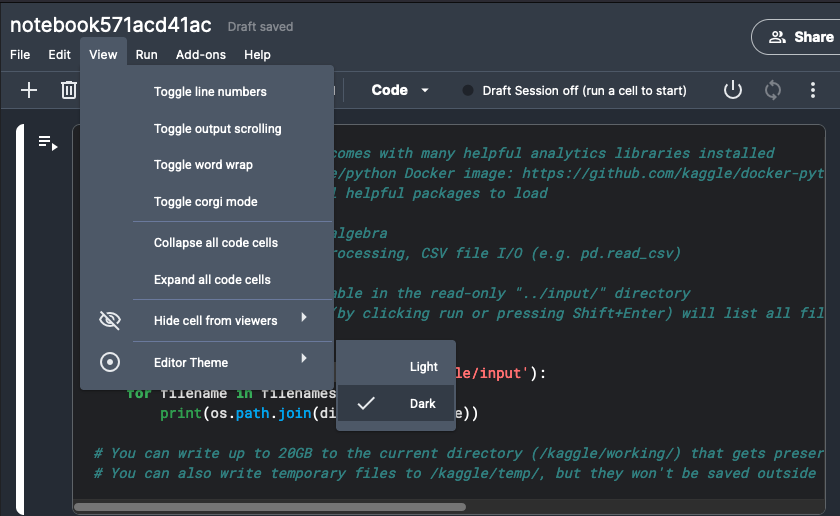The height and width of the screenshot is (516, 840).
Task: Expand Editor Theme submenu arrow
Action: point(304,358)
